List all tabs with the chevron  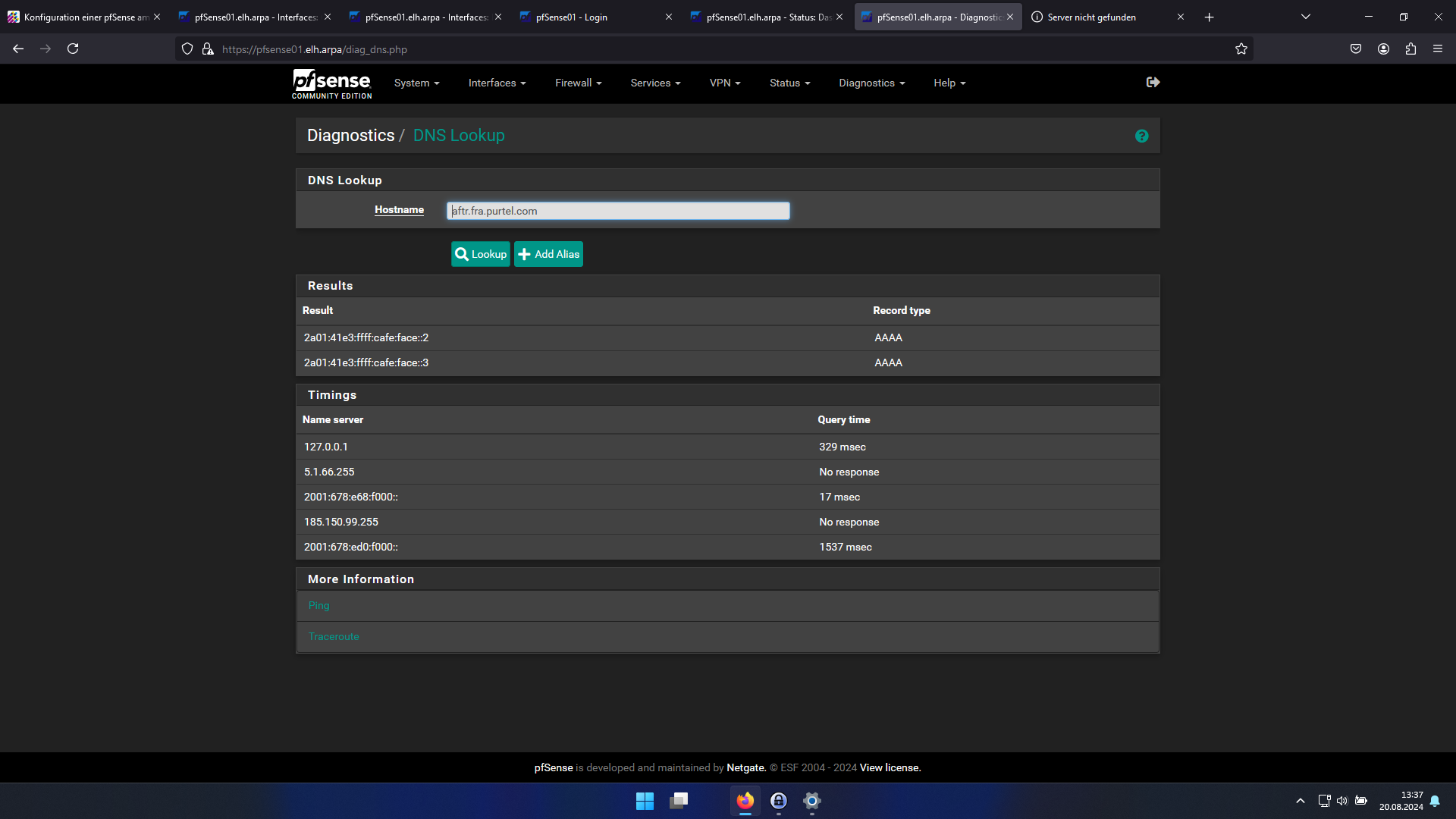pyautogui.click(x=1306, y=17)
